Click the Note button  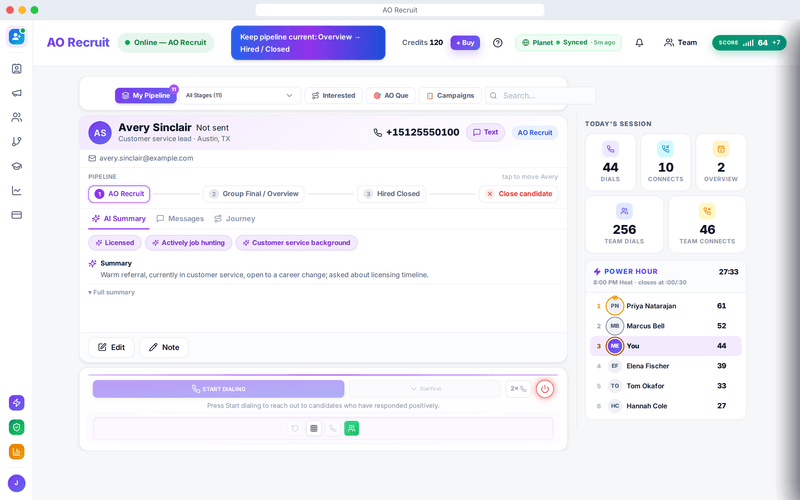tap(164, 347)
